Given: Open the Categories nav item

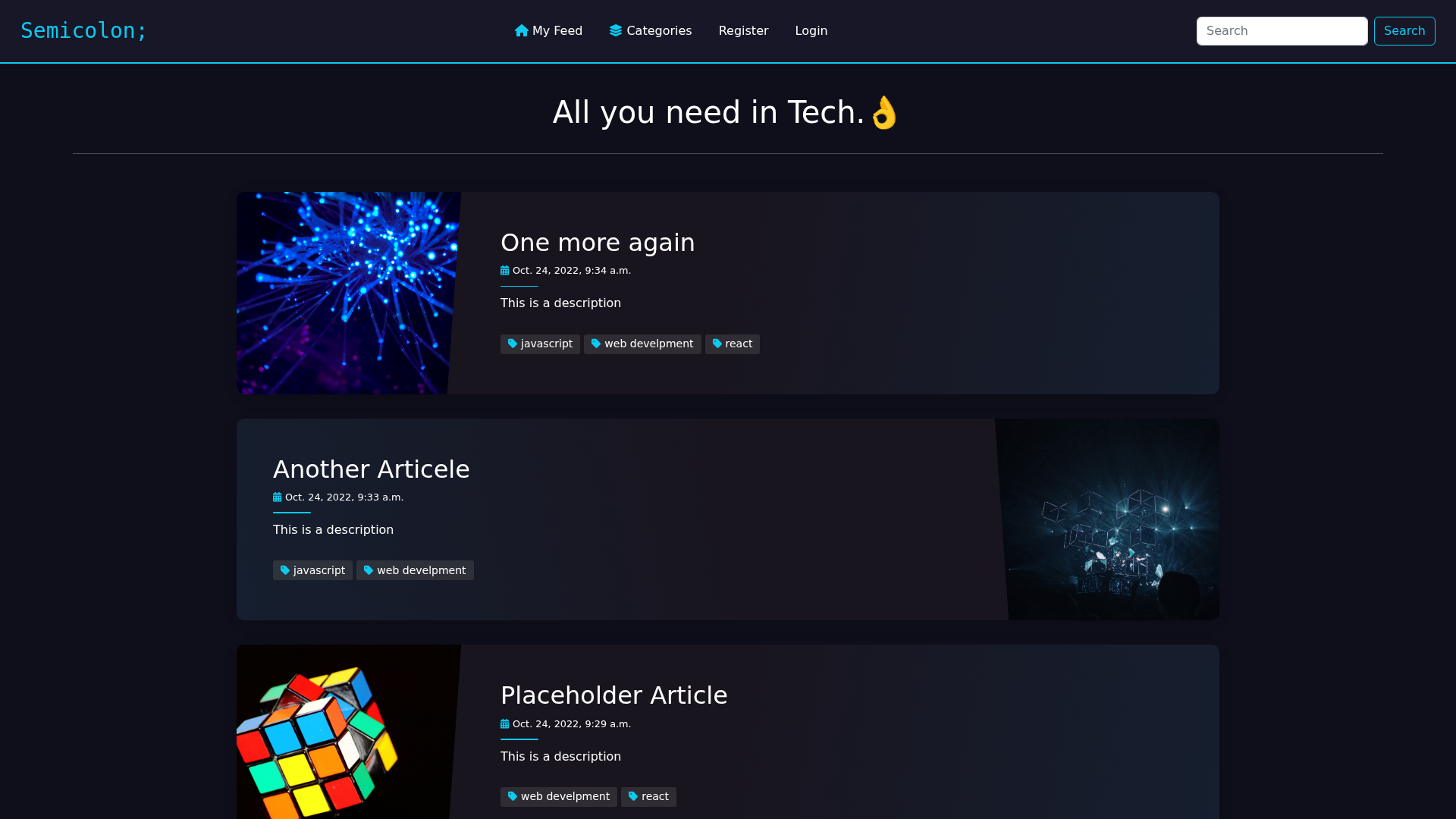Looking at the screenshot, I should pos(651,30).
